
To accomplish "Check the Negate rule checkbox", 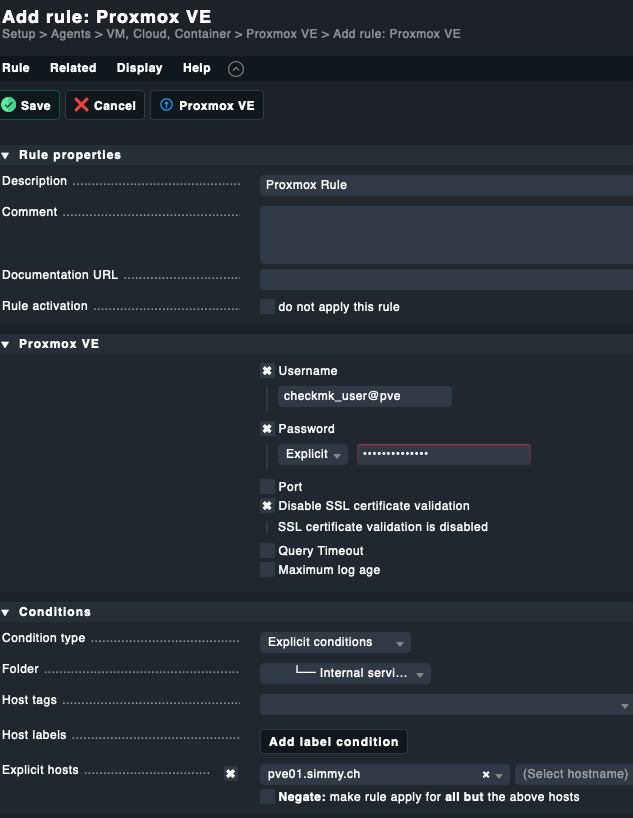I will pyautogui.click(x=267, y=797).
